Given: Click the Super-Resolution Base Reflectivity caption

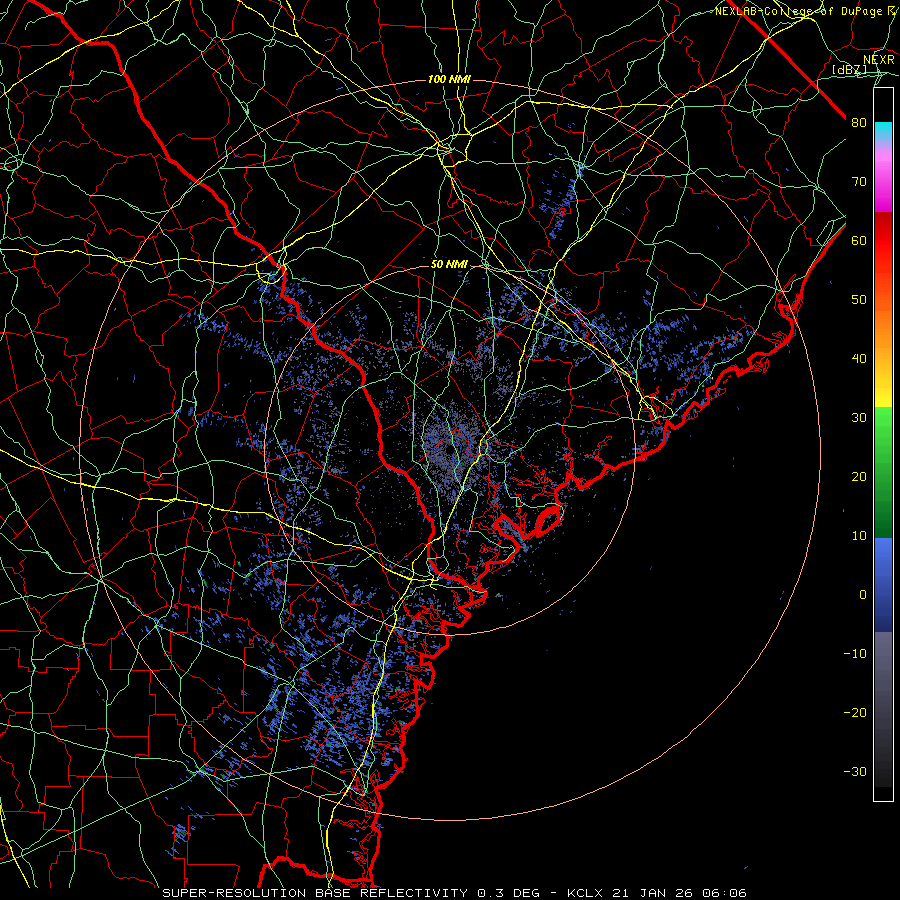Looking at the screenshot, I should coord(315,893).
